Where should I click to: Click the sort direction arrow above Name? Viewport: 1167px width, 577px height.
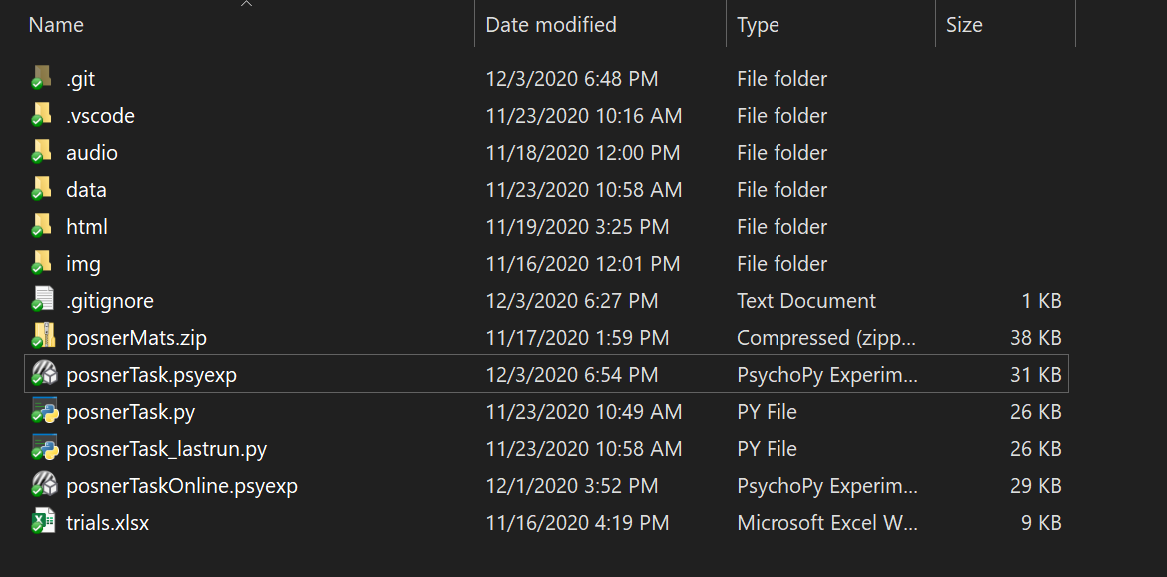click(246, 4)
